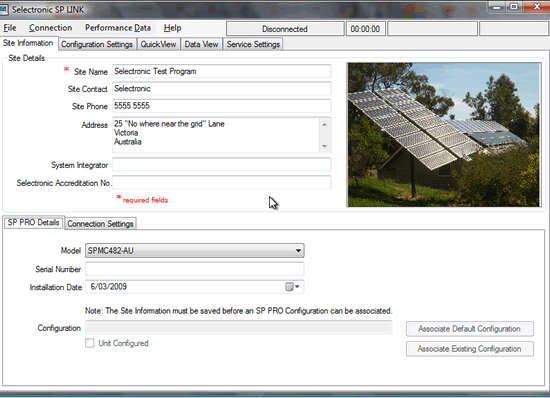Switch to the QuickView tab
The height and width of the screenshot is (398, 550).
[158, 45]
